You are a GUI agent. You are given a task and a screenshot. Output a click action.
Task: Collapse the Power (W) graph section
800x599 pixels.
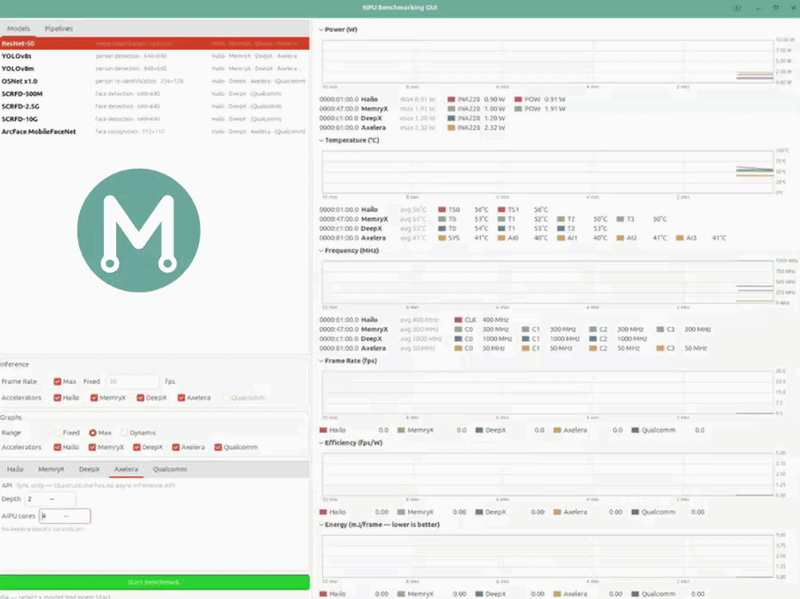click(x=321, y=30)
